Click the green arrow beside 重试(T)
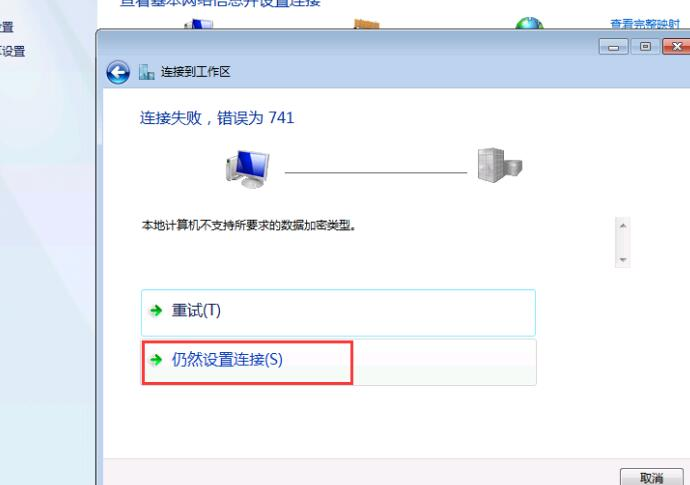Viewport: 690px width, 485px height. [x=156, y=311]
